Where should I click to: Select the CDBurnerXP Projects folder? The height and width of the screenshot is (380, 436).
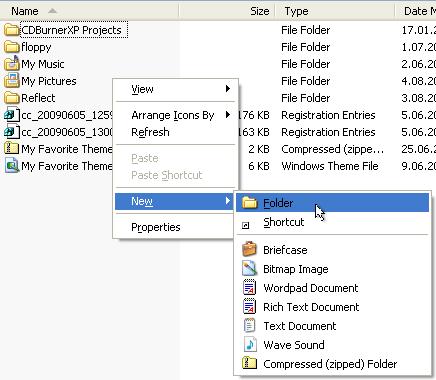click(x=71, y=30)
